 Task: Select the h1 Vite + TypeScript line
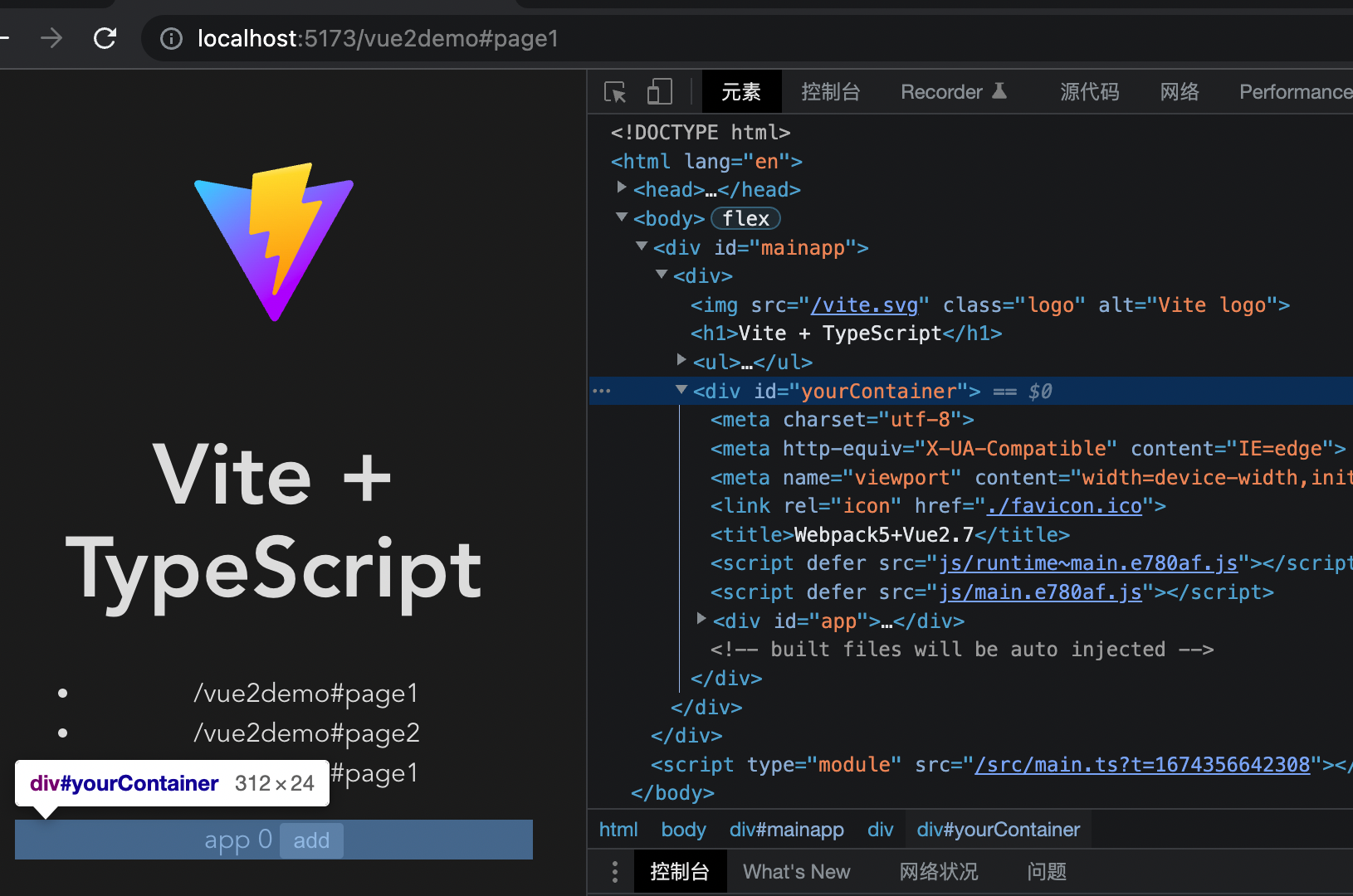(847, 334)
